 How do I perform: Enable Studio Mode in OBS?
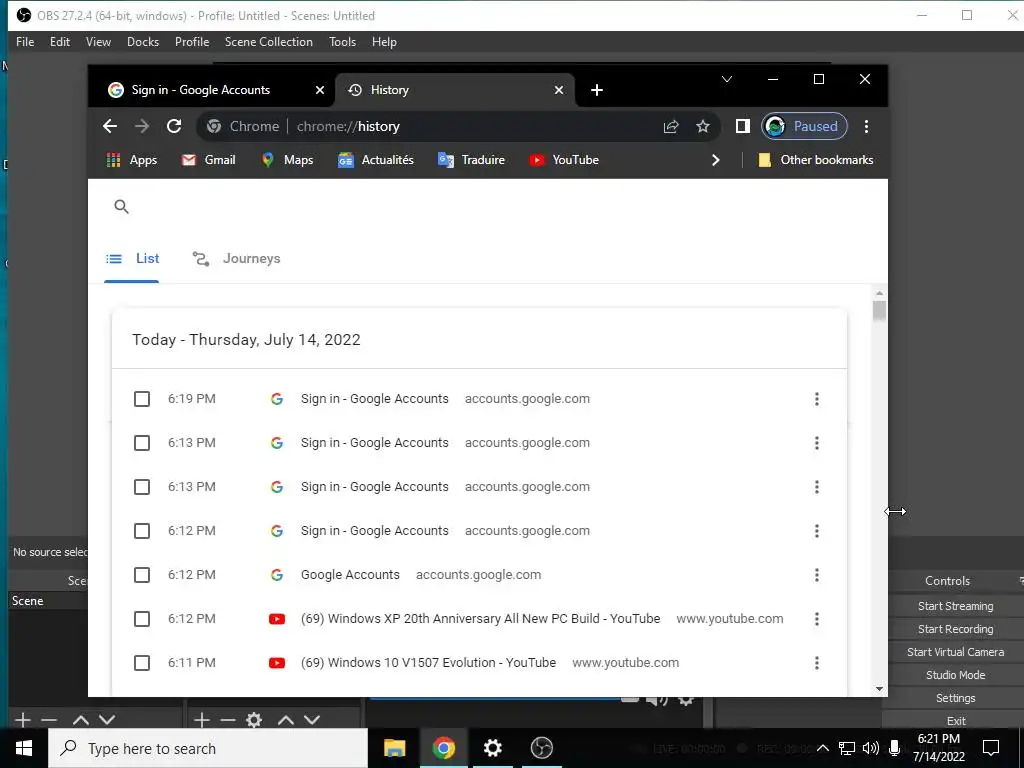[x=955, y=675]
